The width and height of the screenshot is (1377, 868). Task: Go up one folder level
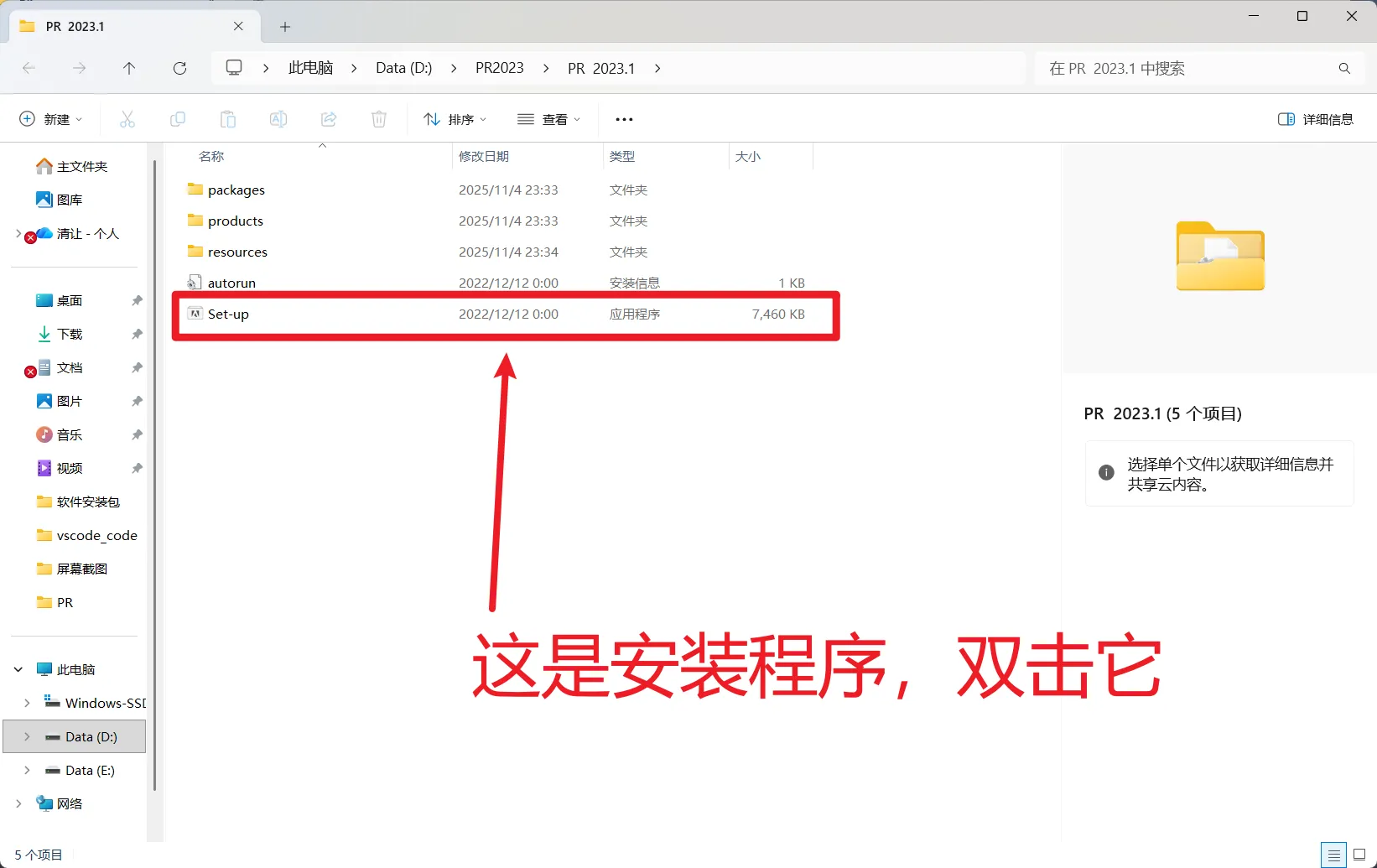click(x=129, y=68)
